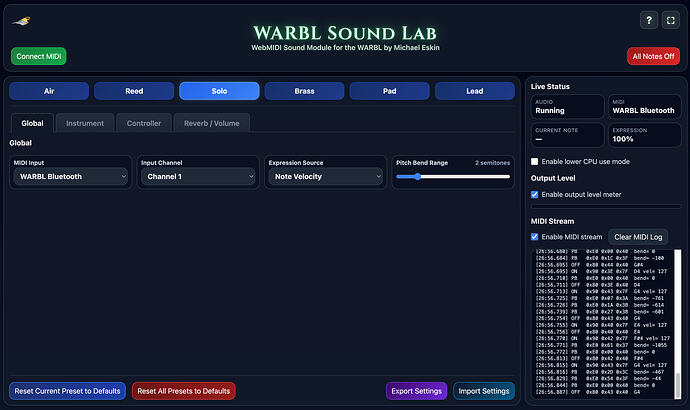Open the Input Channel dropdown

pos(198,176)
